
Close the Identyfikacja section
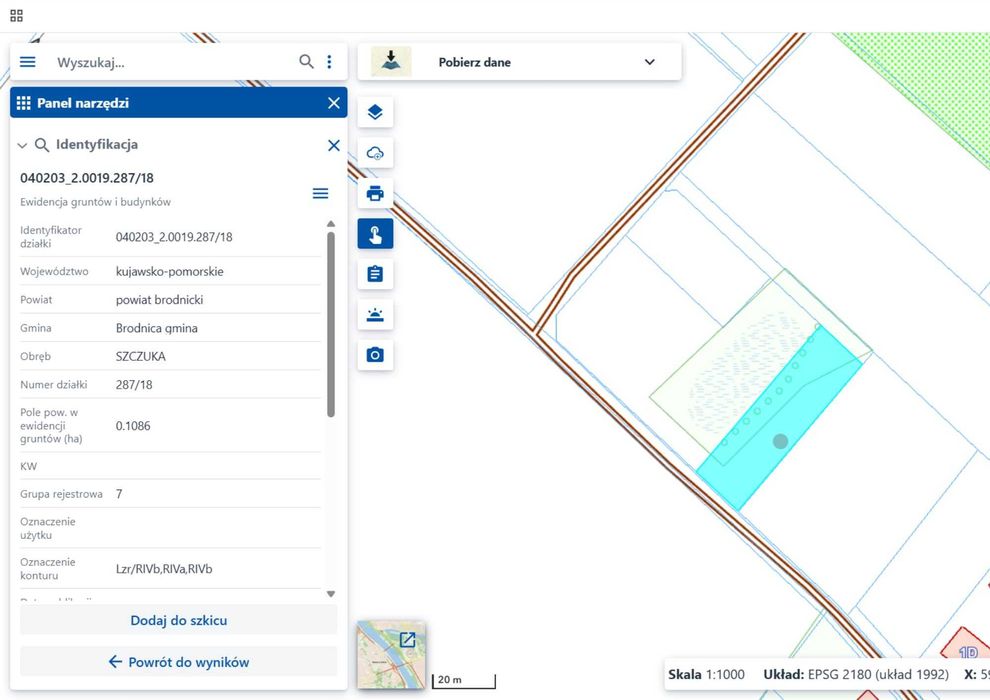334,145
